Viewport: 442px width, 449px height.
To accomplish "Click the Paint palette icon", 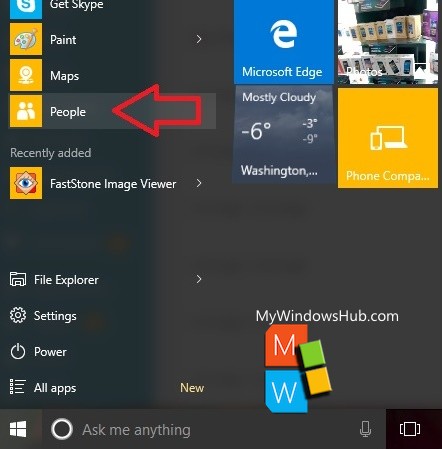I will click(26, 39).
